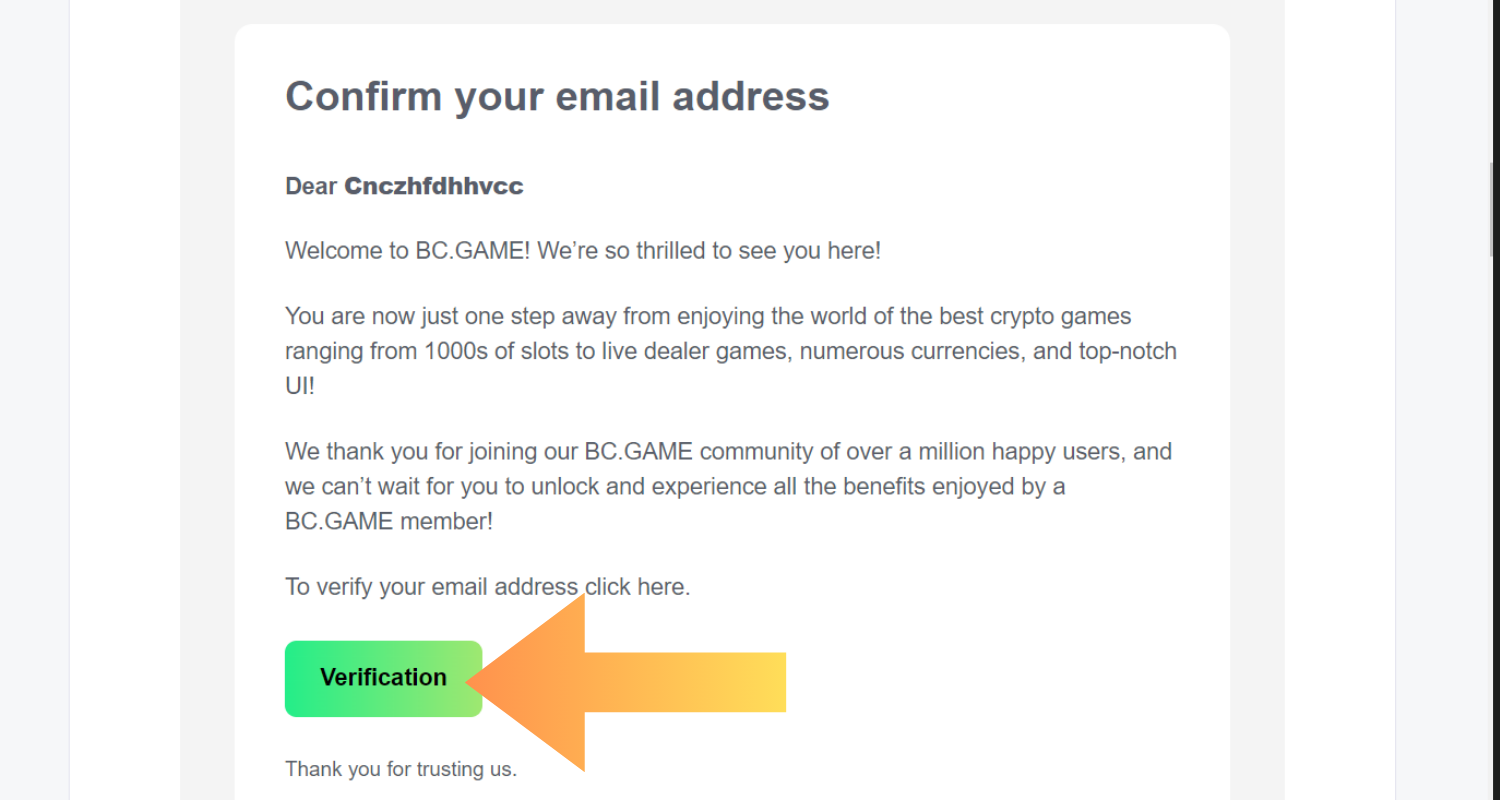Click the "Confirm your email address" heading
The width and height of the screenshot is (1500, 800).
557,96
